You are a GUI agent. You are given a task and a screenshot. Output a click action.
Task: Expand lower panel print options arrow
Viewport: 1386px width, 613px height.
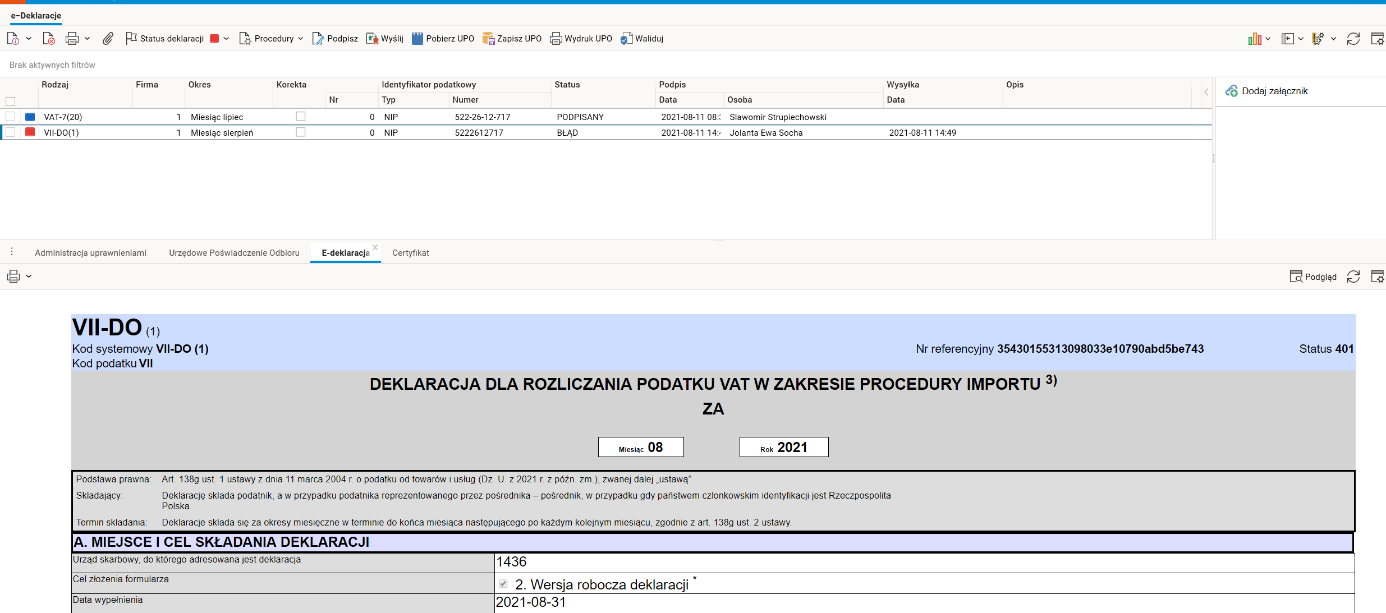28,276
